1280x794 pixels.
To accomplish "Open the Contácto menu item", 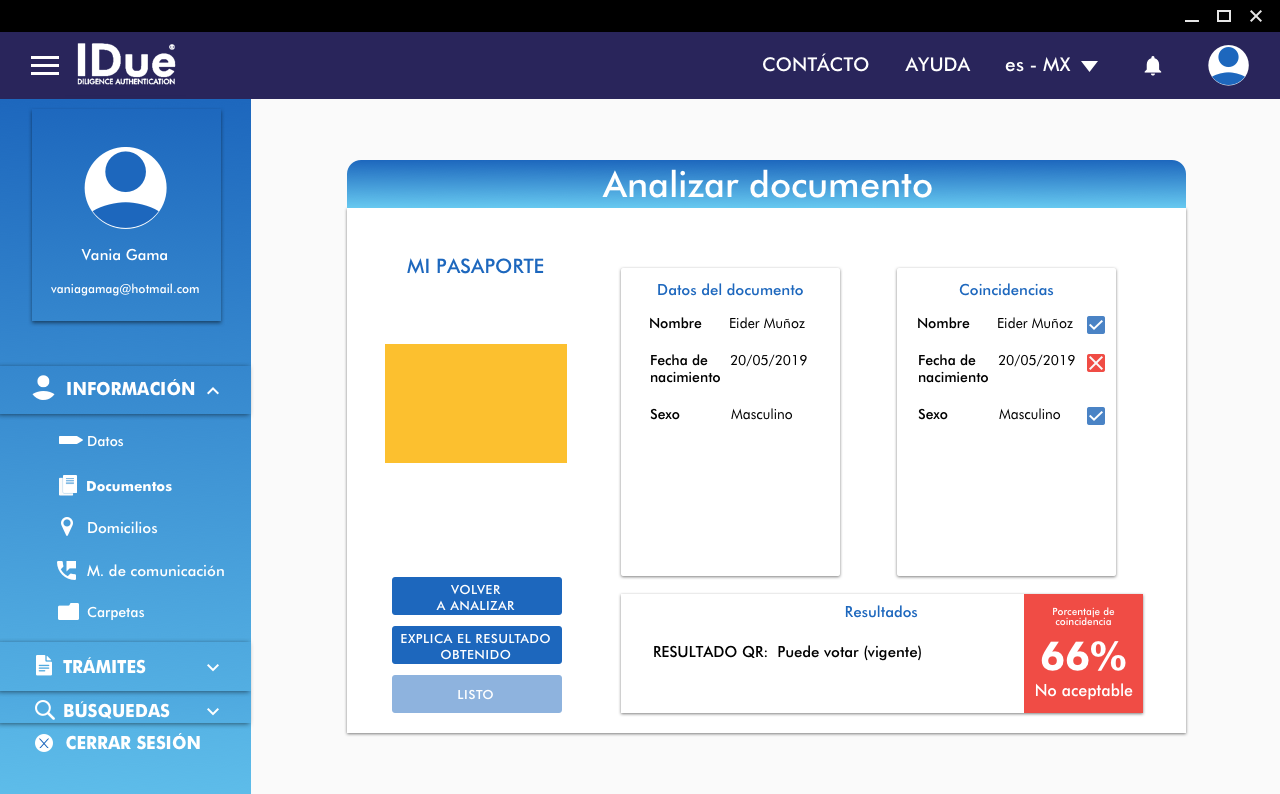I will coord(815,65).
